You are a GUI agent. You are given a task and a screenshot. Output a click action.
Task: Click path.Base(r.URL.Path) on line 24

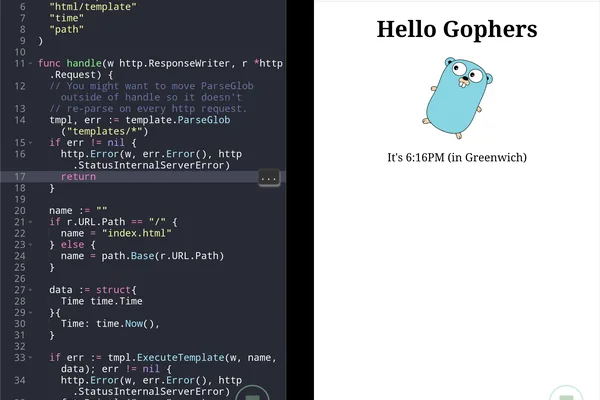(163, 256)
